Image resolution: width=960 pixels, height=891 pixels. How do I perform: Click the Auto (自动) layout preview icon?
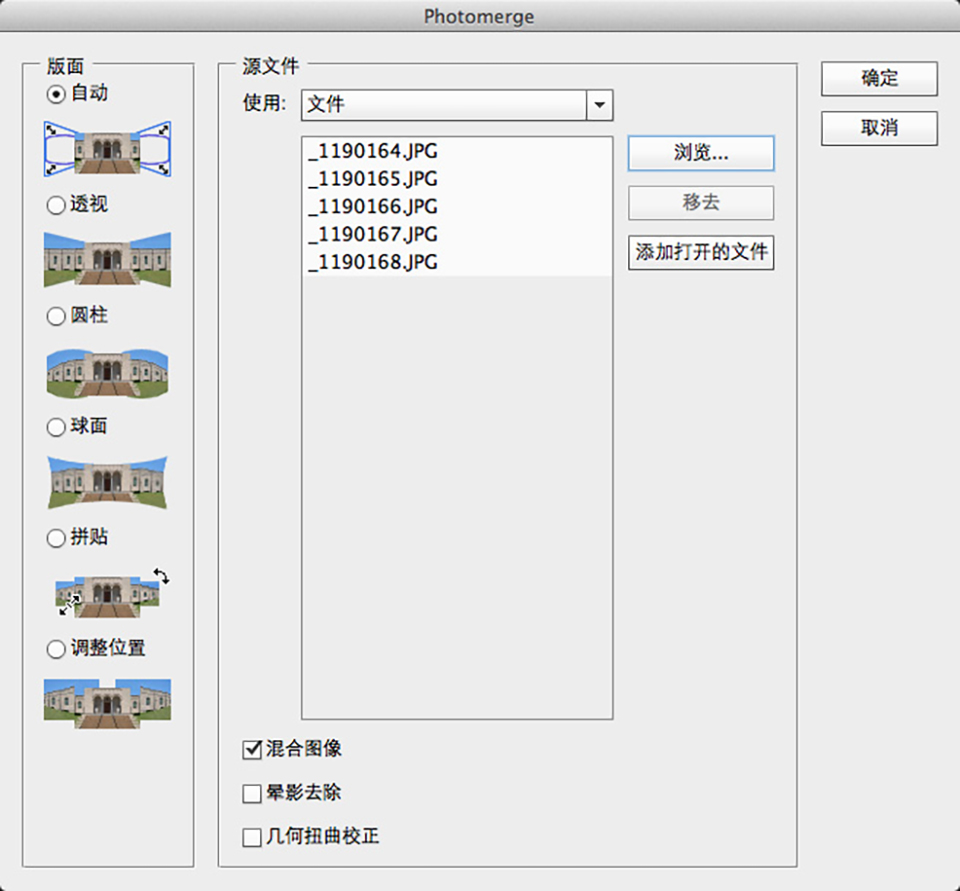(107, 149)
